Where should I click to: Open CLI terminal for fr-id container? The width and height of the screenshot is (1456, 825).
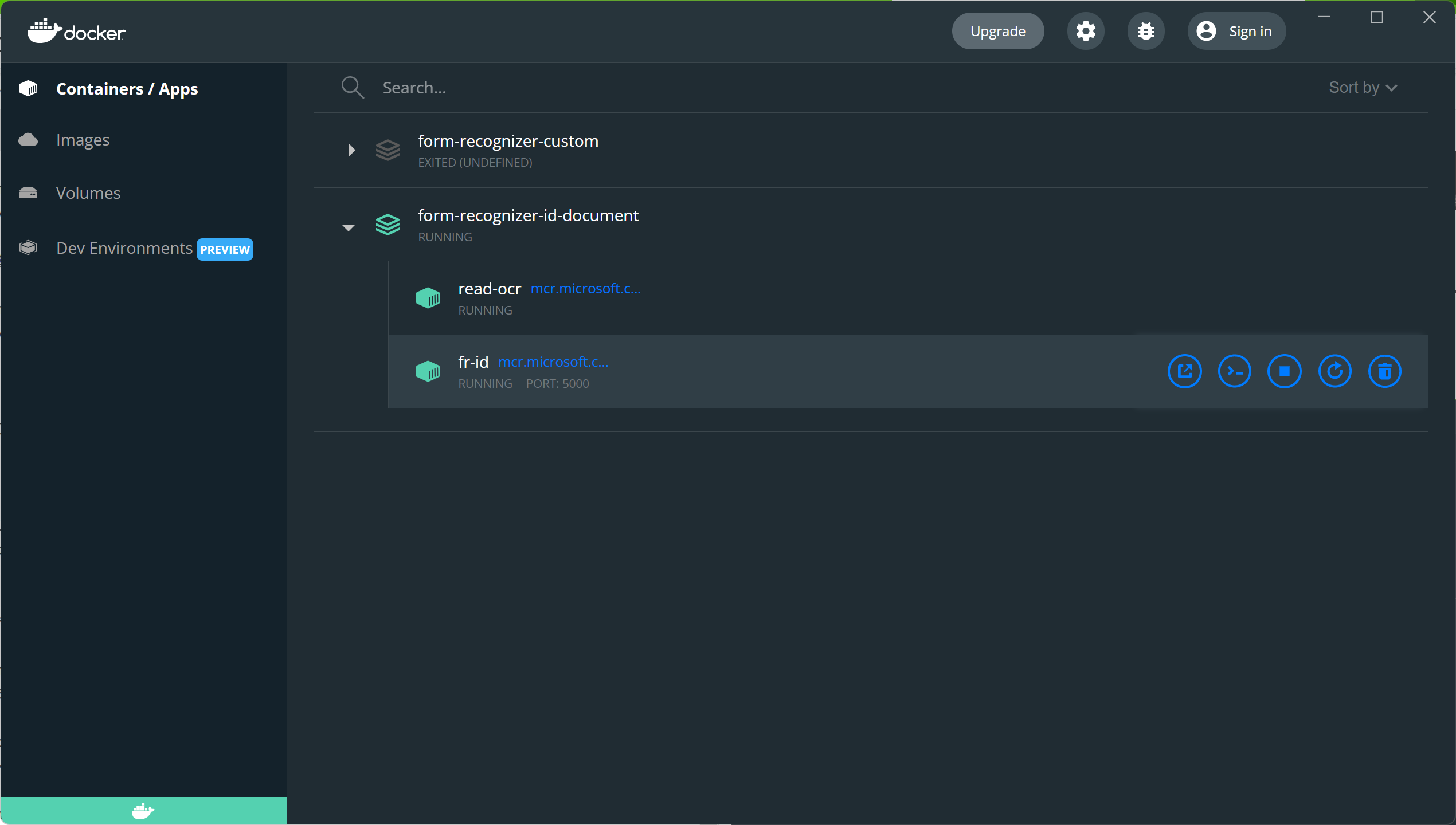click(x=1234, y=372)
